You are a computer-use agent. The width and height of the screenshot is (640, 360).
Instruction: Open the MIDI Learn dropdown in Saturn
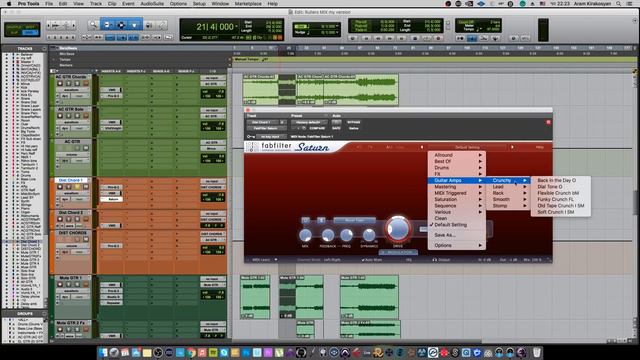tap(264, 260)
